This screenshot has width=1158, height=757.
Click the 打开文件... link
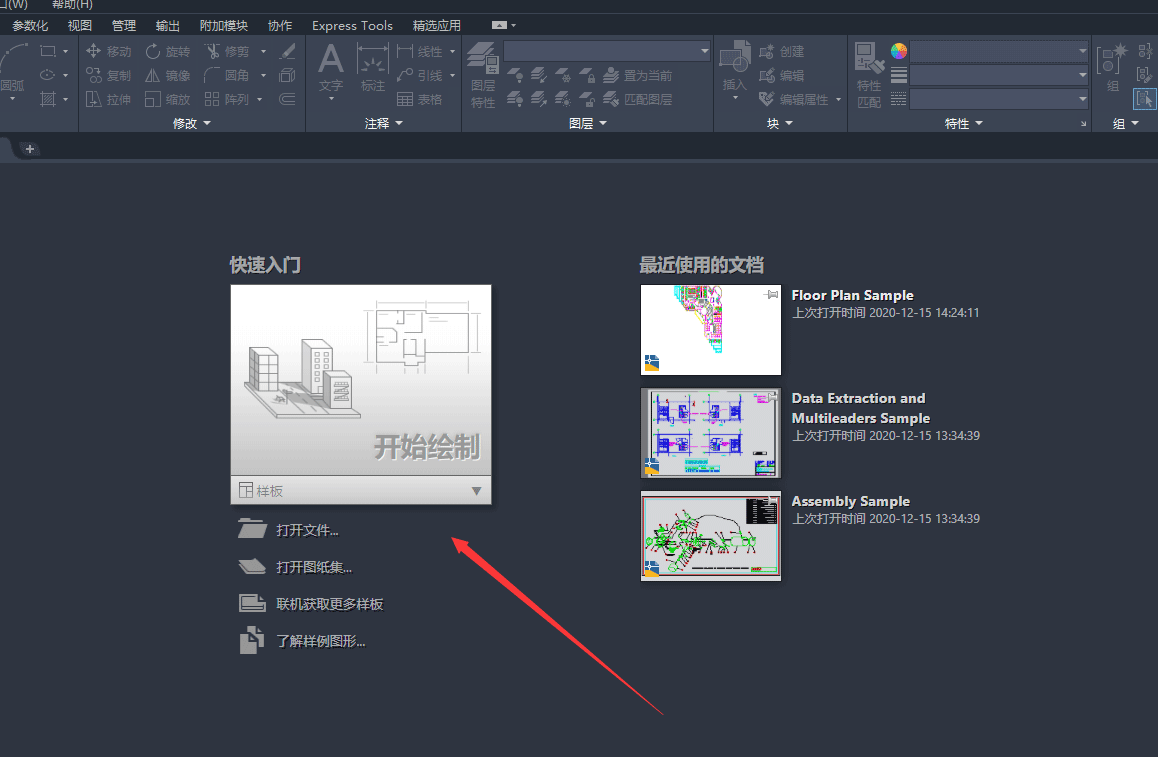[x=307, y=530]
